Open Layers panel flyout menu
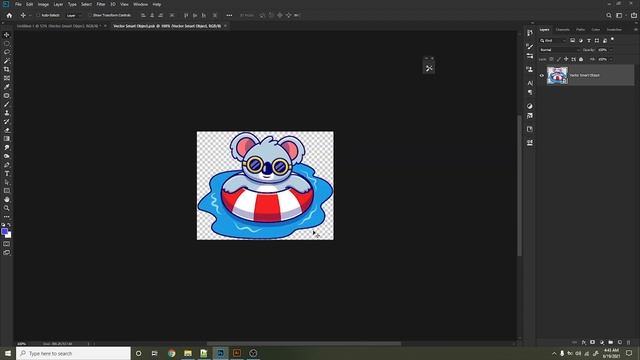640x360 pixels. 636,29
